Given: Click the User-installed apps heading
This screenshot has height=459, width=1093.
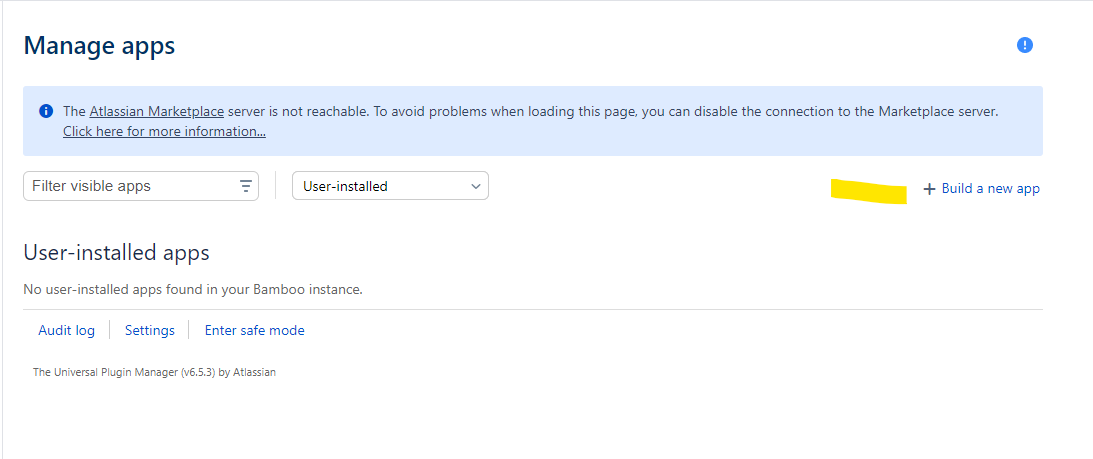Looking at the screenshot, I should (116, 253).
